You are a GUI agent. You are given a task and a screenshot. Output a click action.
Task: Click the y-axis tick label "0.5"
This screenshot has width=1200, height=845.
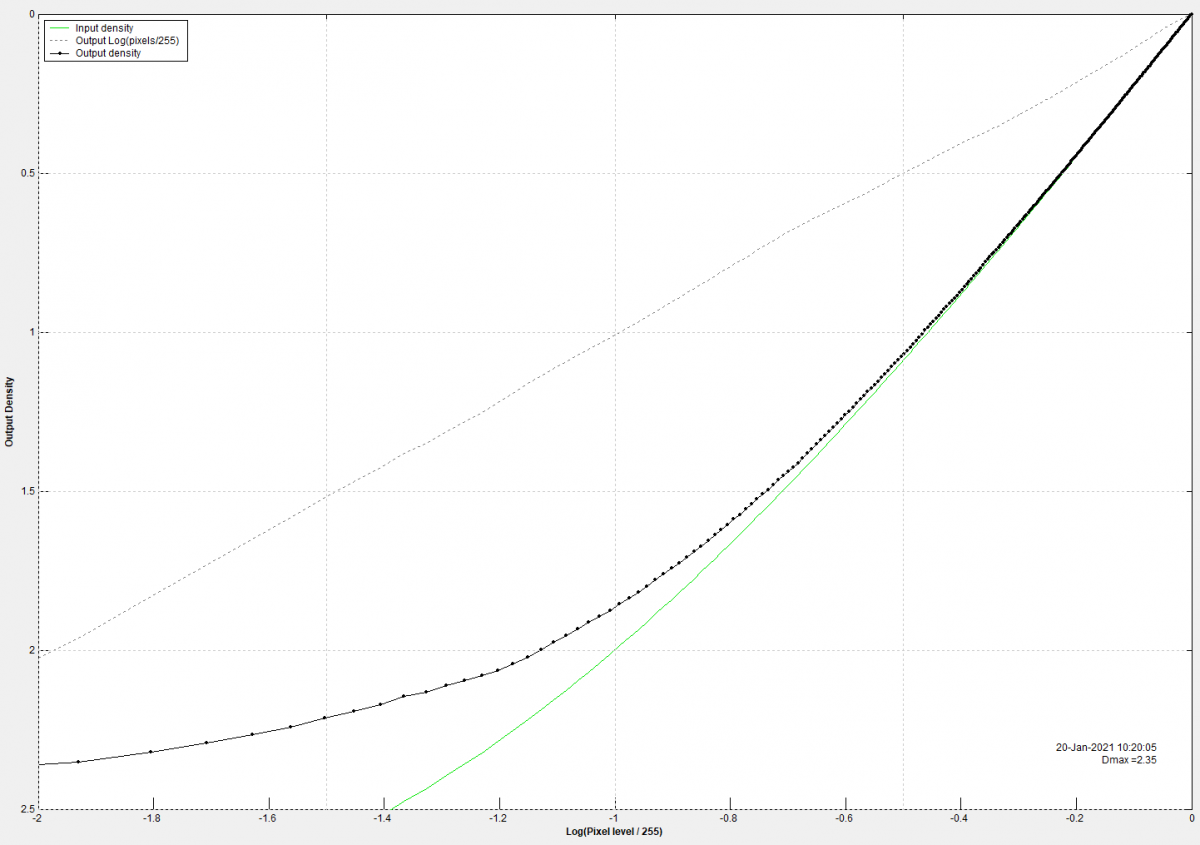pos(25,174)
